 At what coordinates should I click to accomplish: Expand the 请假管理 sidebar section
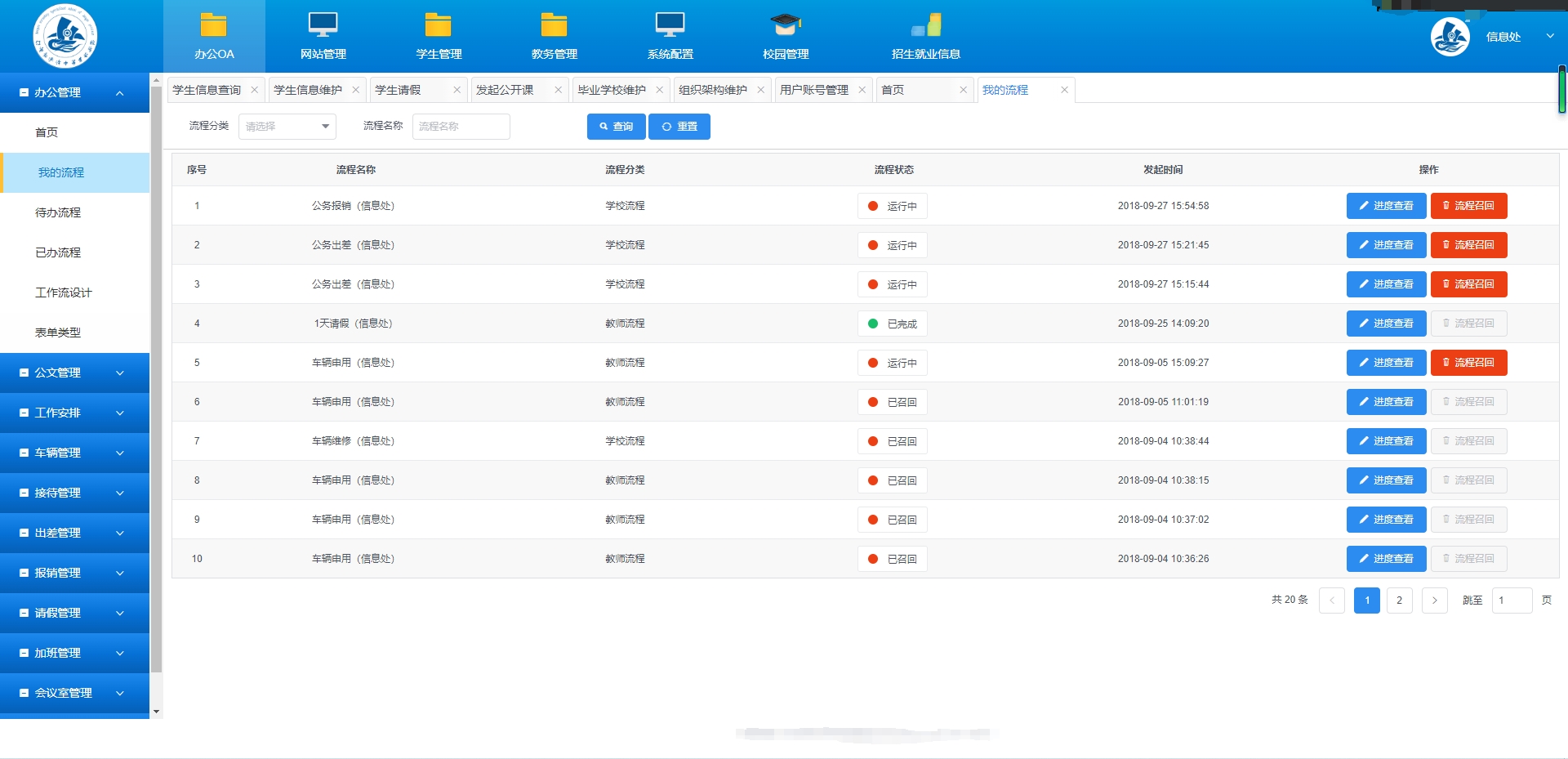coord(74,613)
